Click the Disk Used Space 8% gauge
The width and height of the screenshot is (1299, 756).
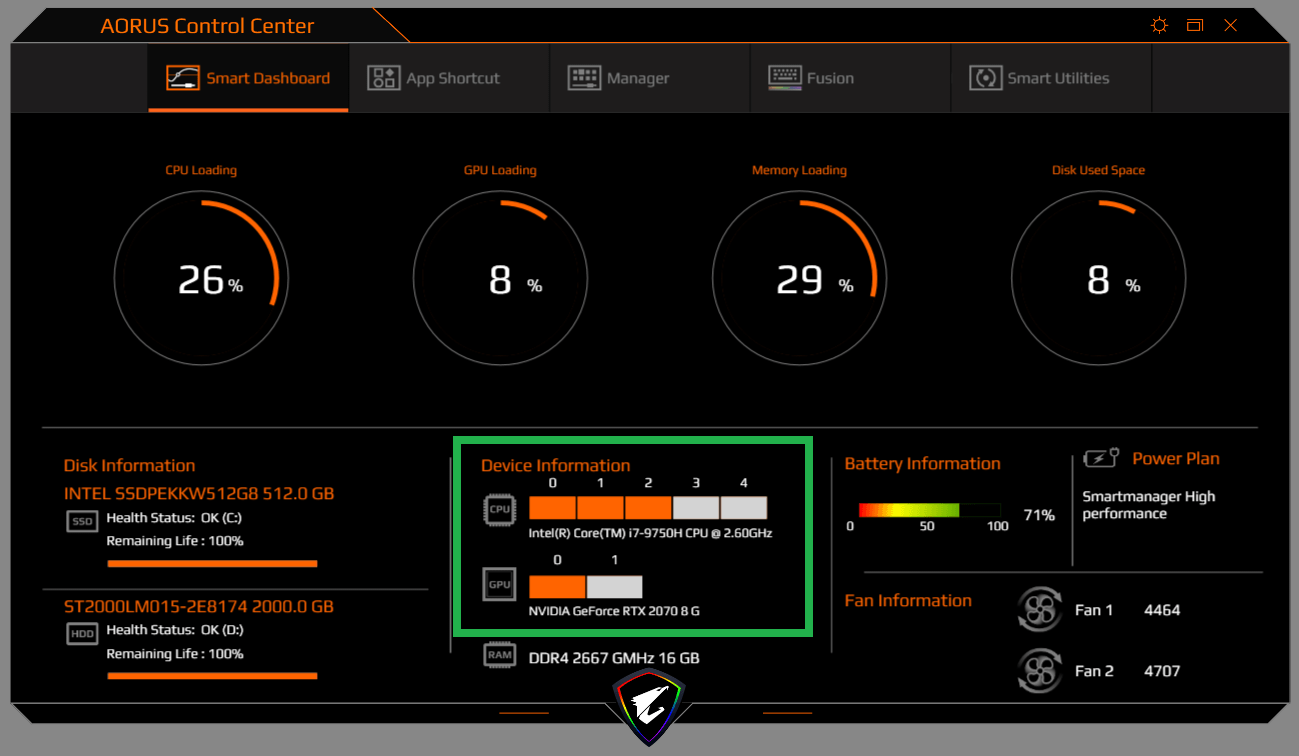(x=1098, y=279)
